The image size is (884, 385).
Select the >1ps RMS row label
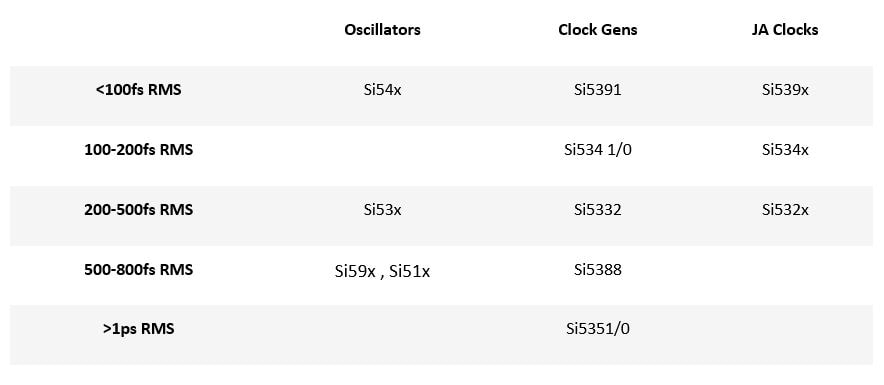[138, 329]
